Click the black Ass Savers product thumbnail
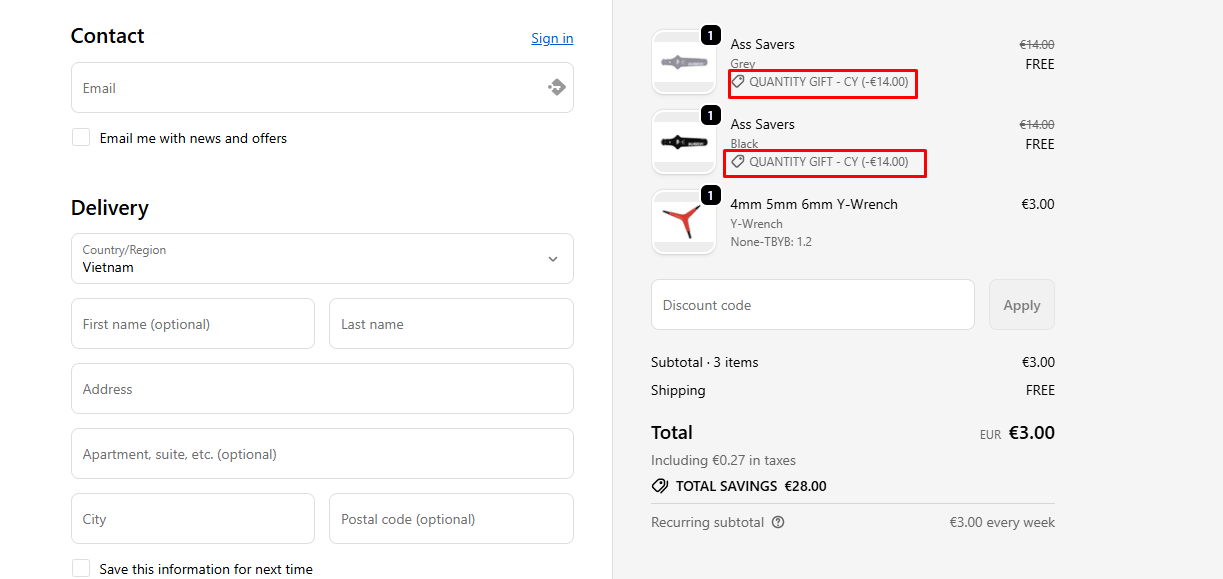The height and width of the screenshot is (579, 1223). coord(684,142)
